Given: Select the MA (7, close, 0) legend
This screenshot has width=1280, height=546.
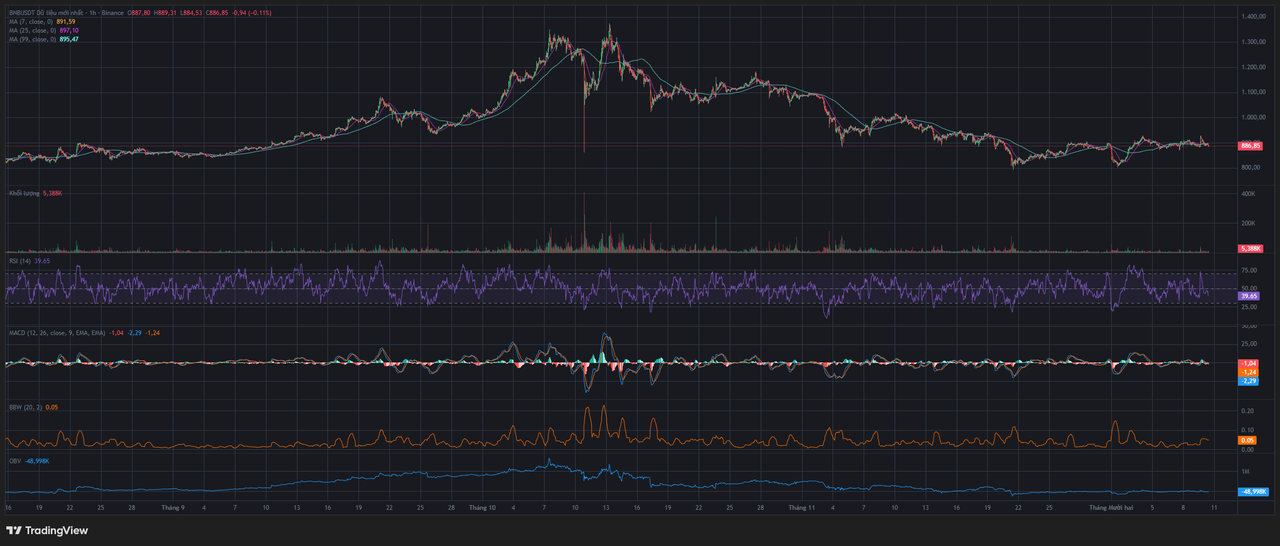Looking at the screenshot, I should click(33, 21).
